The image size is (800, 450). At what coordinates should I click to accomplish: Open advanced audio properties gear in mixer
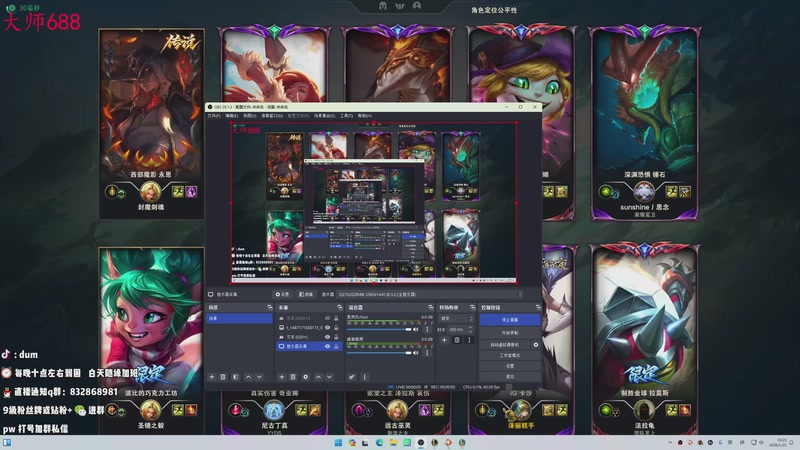(x=351, y=377)
